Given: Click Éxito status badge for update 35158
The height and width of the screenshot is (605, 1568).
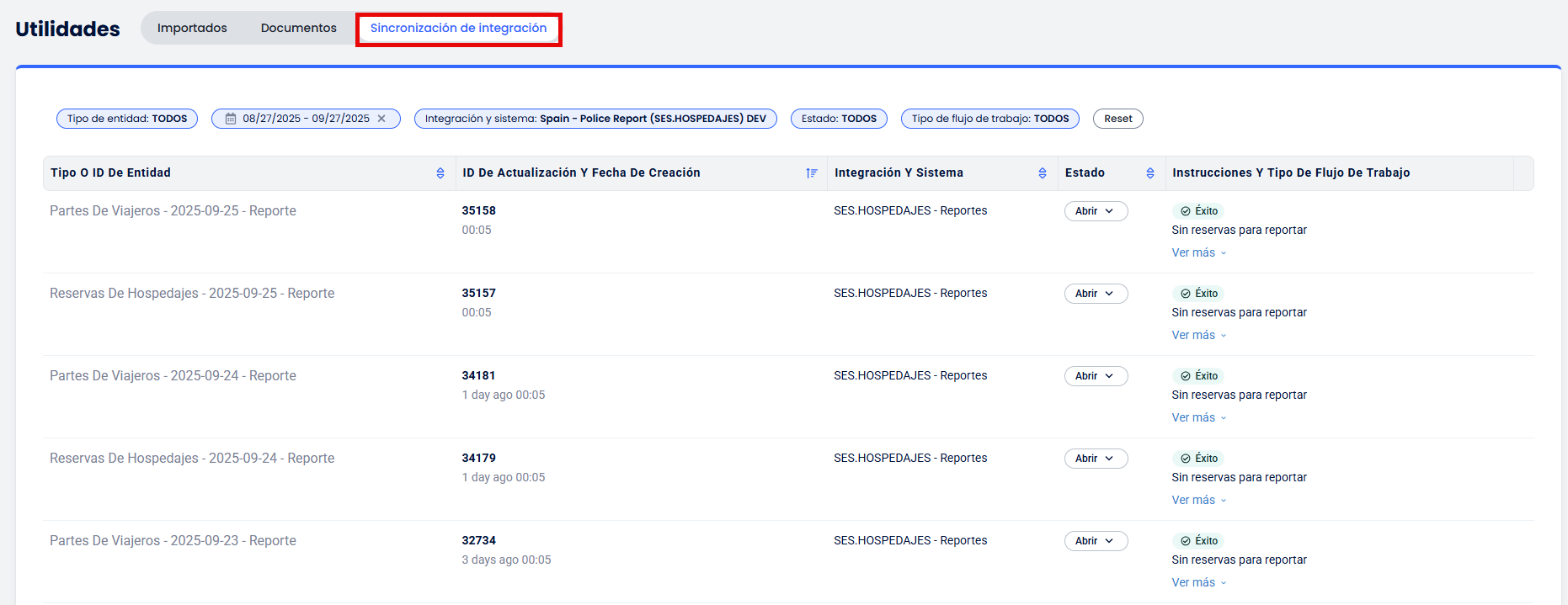Looking at the screenshot, I should pyautogui.click(x=1198, y=211).
